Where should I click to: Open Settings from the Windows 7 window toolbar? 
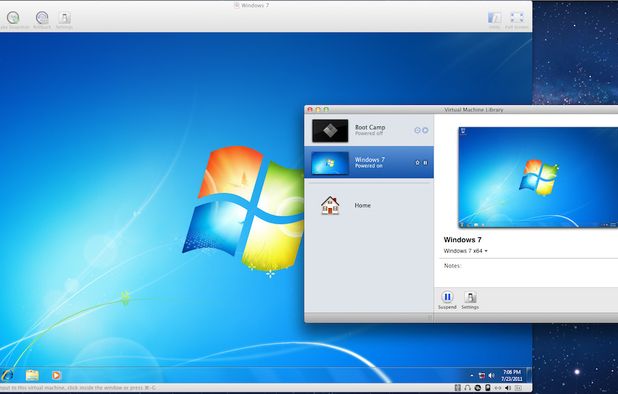pos(64,18)
